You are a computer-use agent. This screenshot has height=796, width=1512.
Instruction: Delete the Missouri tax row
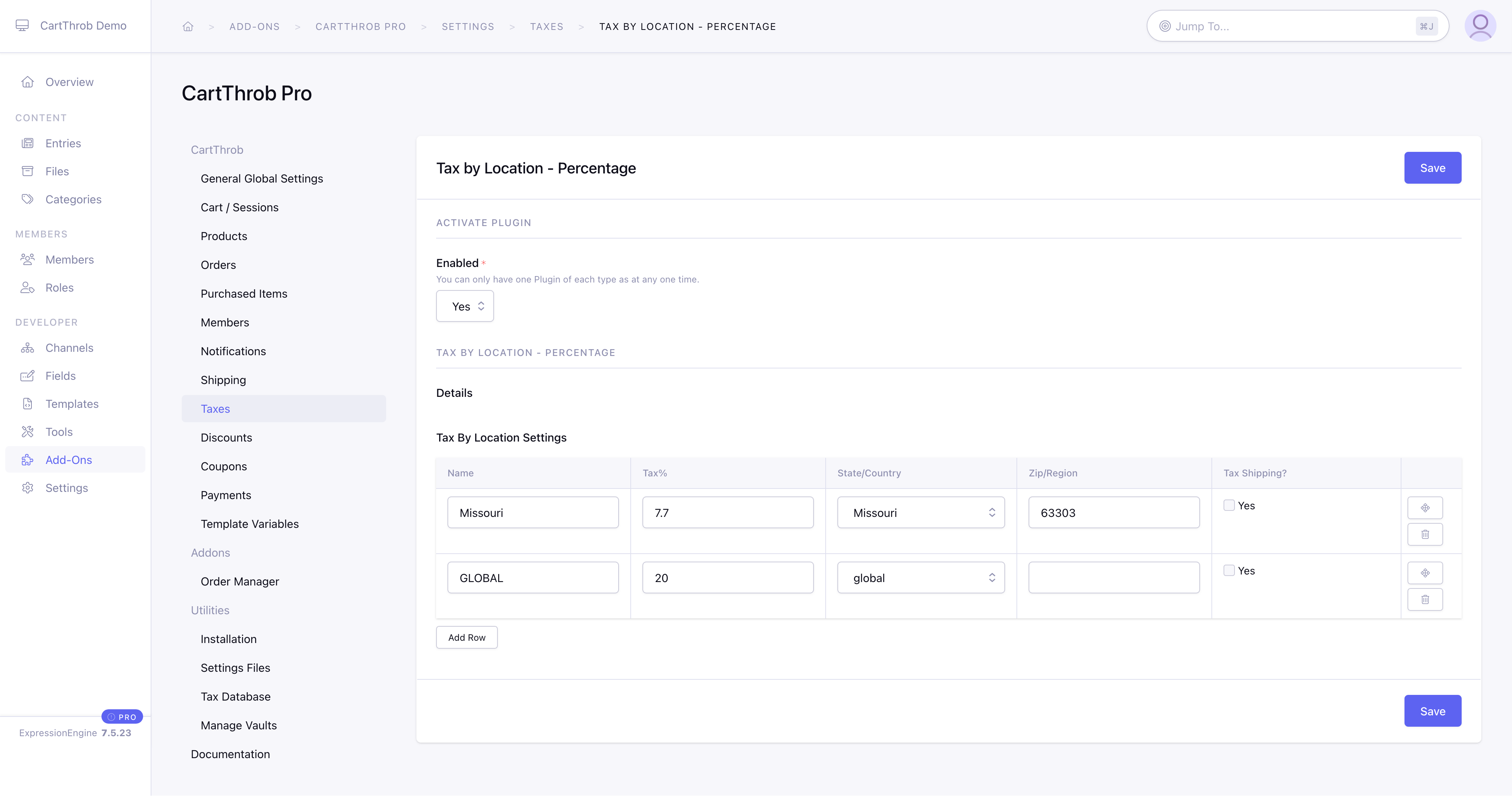pos(1425,534)
